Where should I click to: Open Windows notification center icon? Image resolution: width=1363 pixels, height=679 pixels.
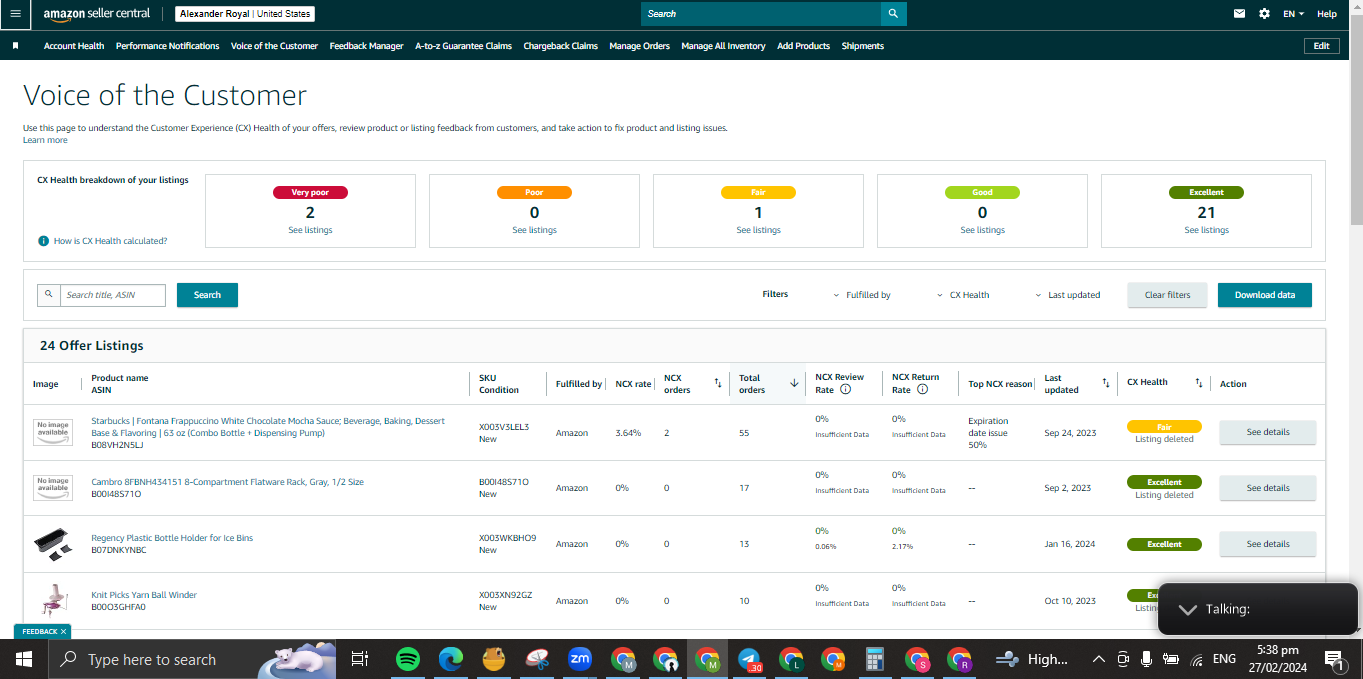click(x=1334, y=659)
